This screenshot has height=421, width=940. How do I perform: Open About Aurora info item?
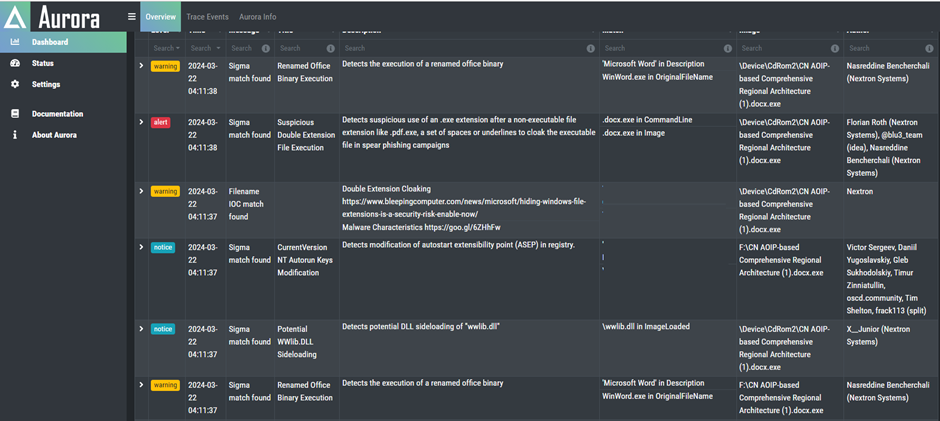point(56,135)
